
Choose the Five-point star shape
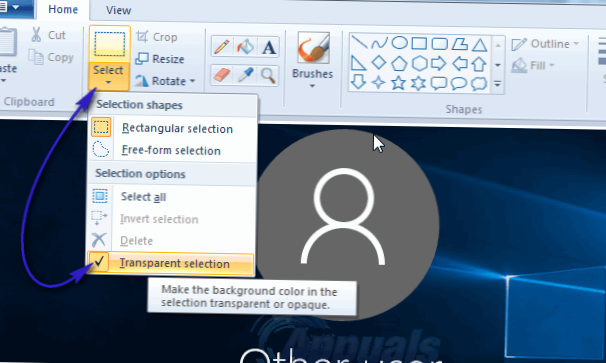coord(398,83)
